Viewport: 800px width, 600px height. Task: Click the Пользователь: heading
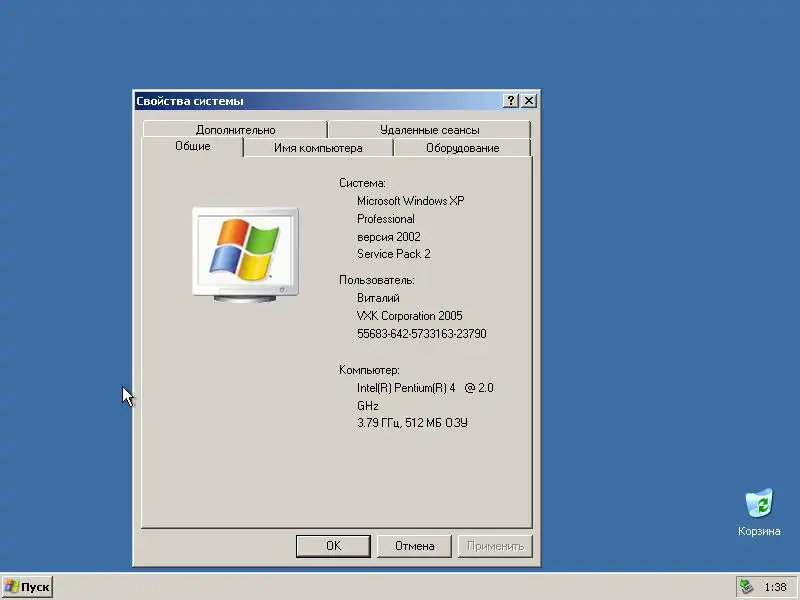(x=377, y=280)
